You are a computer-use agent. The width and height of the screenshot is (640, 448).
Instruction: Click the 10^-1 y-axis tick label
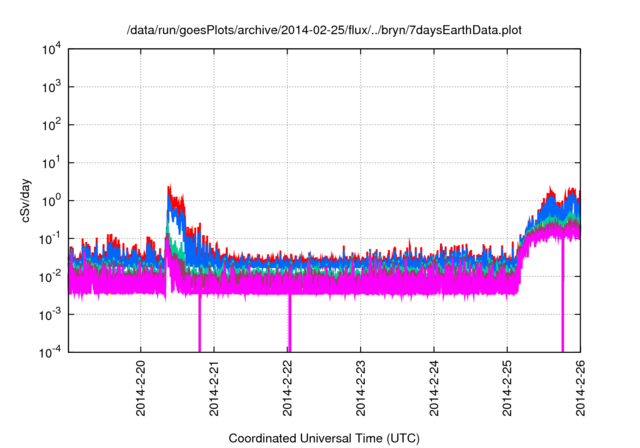(51, 238)
